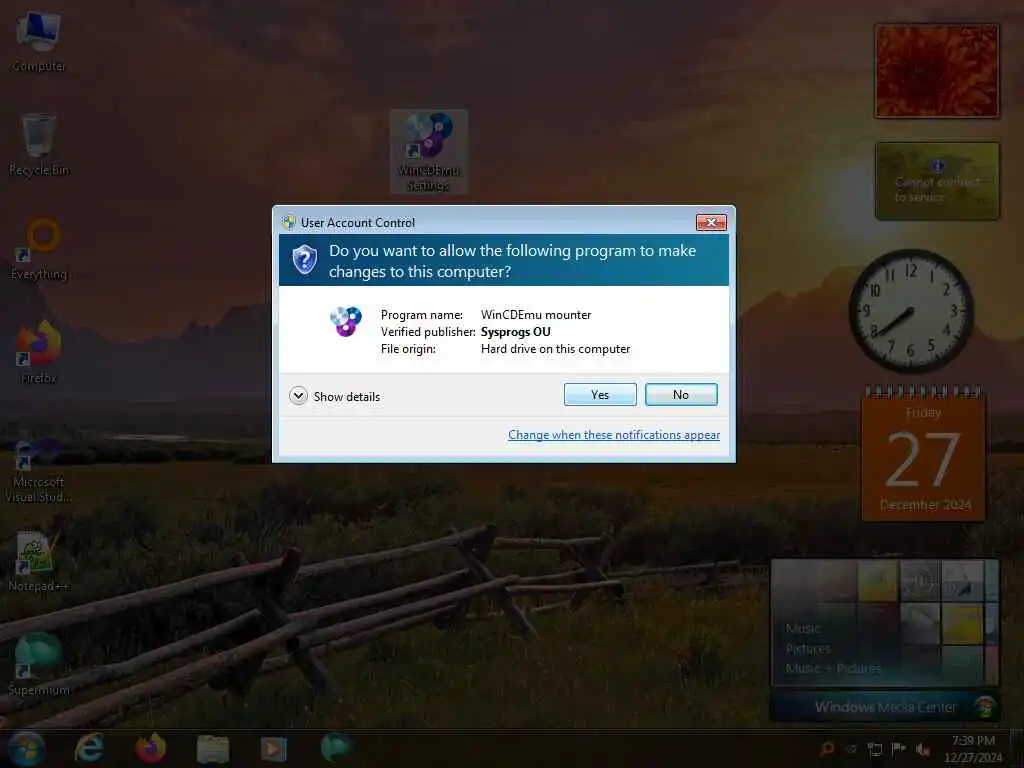Image resolution: width=1024 pixels, height=768 pixels.
Task: Click the volume speaker tray icon
Action: click(923, 749)
